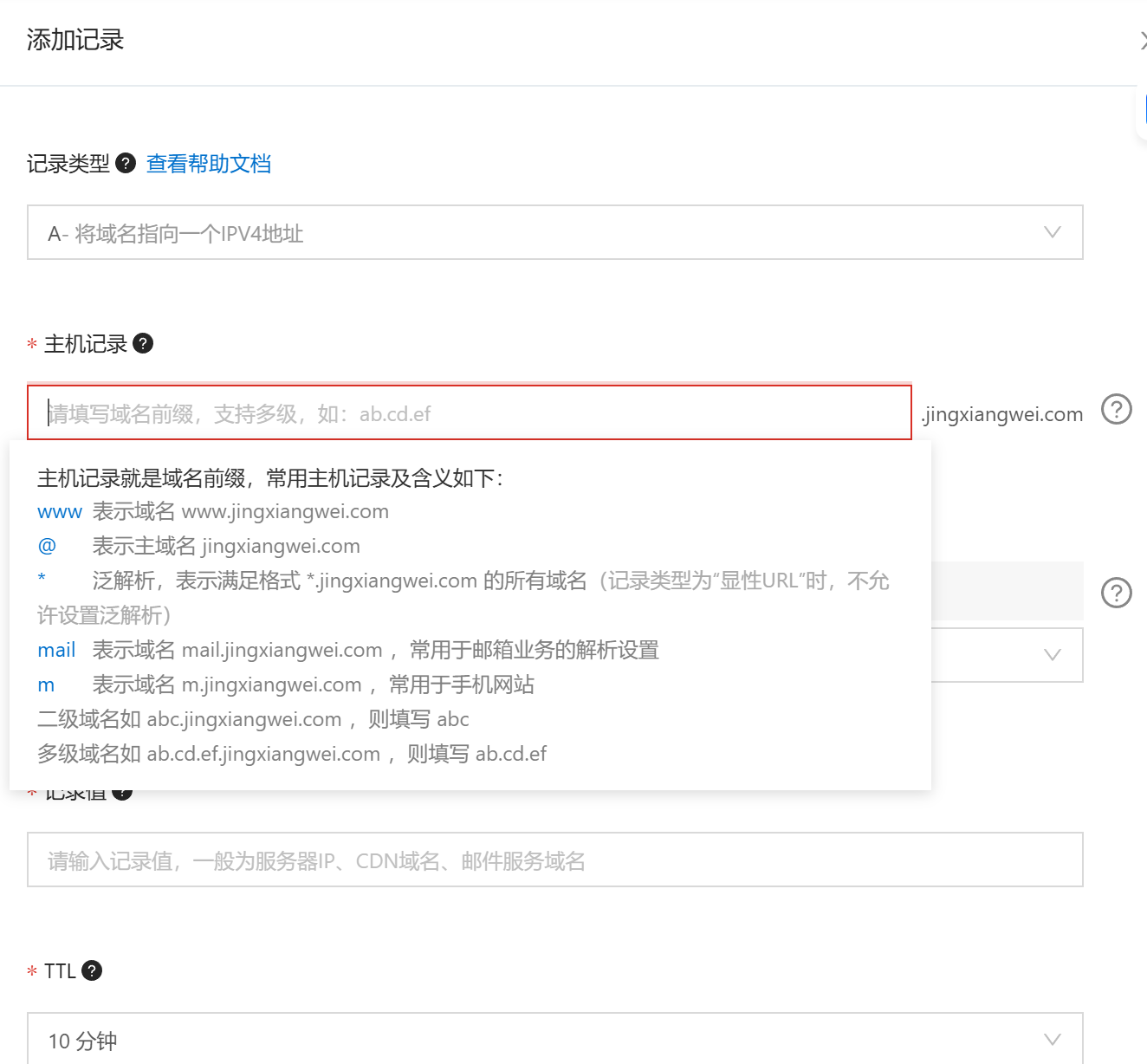Image resolution: width=1147 pixels, height=1064 pixels.
Task: Click the partially hidden 记录值 help icon
Action: click(122, 793)
